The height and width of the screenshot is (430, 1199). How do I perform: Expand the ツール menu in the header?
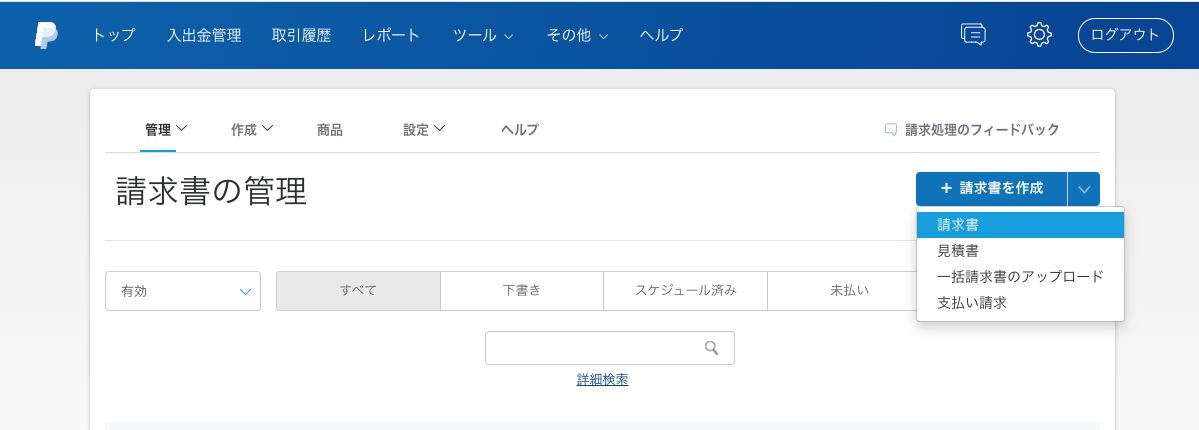point(483,35)
